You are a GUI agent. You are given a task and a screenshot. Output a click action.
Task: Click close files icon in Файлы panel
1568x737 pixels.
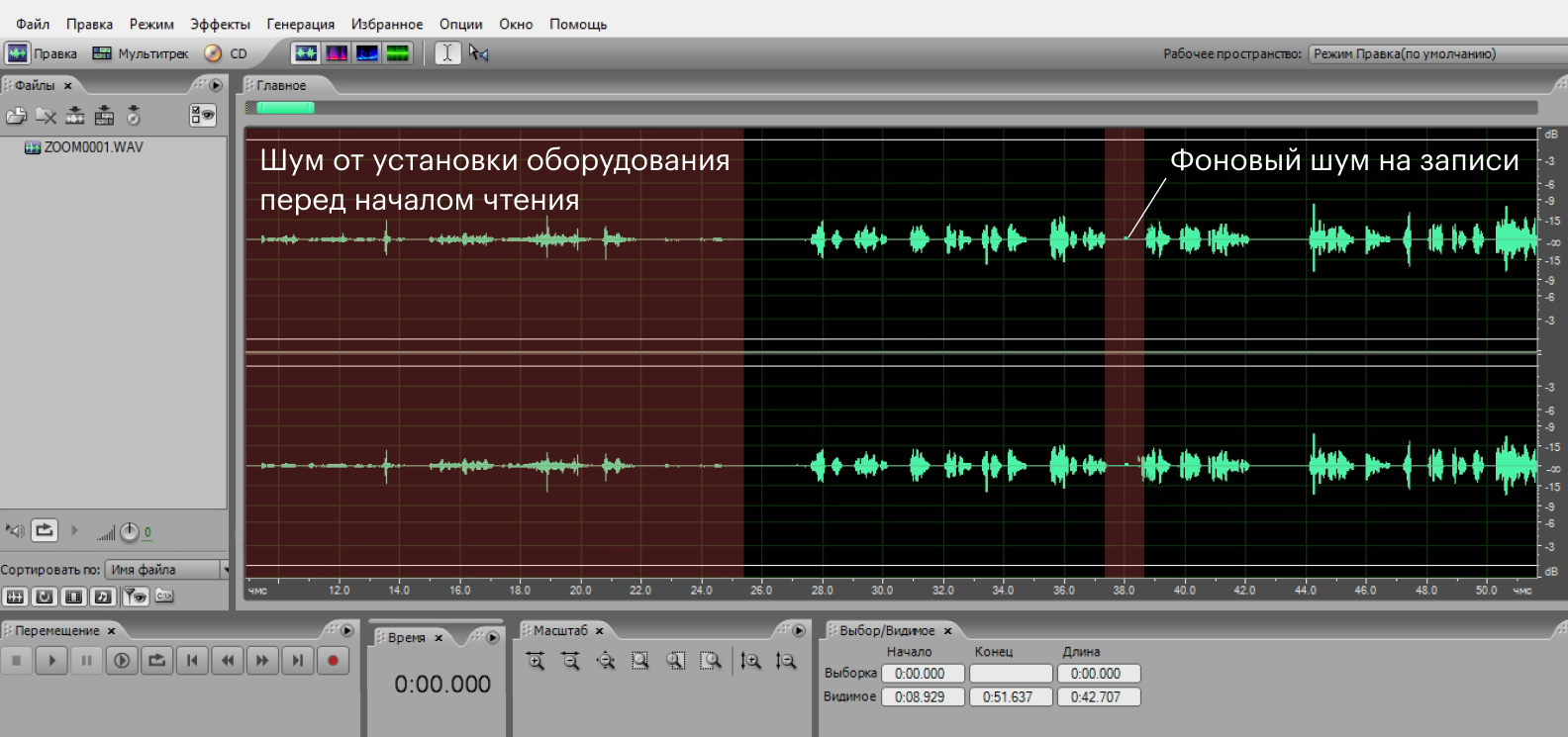(x=46, y=116)
